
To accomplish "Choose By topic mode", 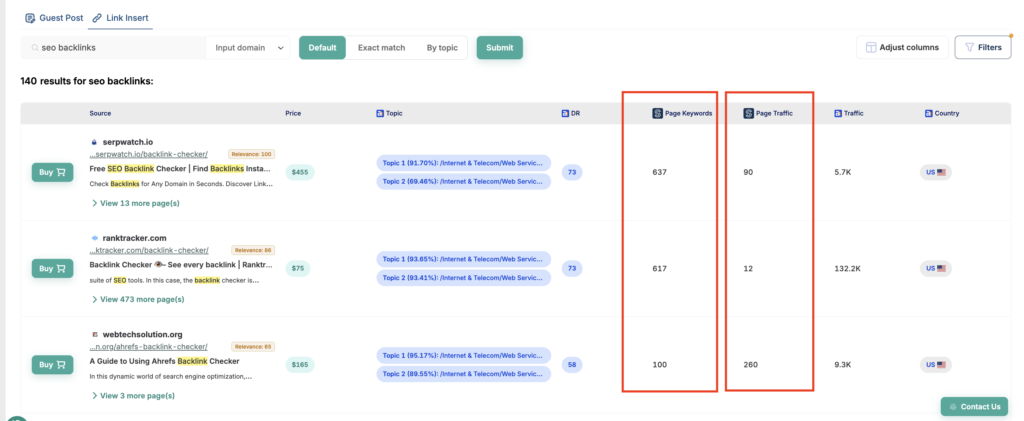I will click(442, 48).
